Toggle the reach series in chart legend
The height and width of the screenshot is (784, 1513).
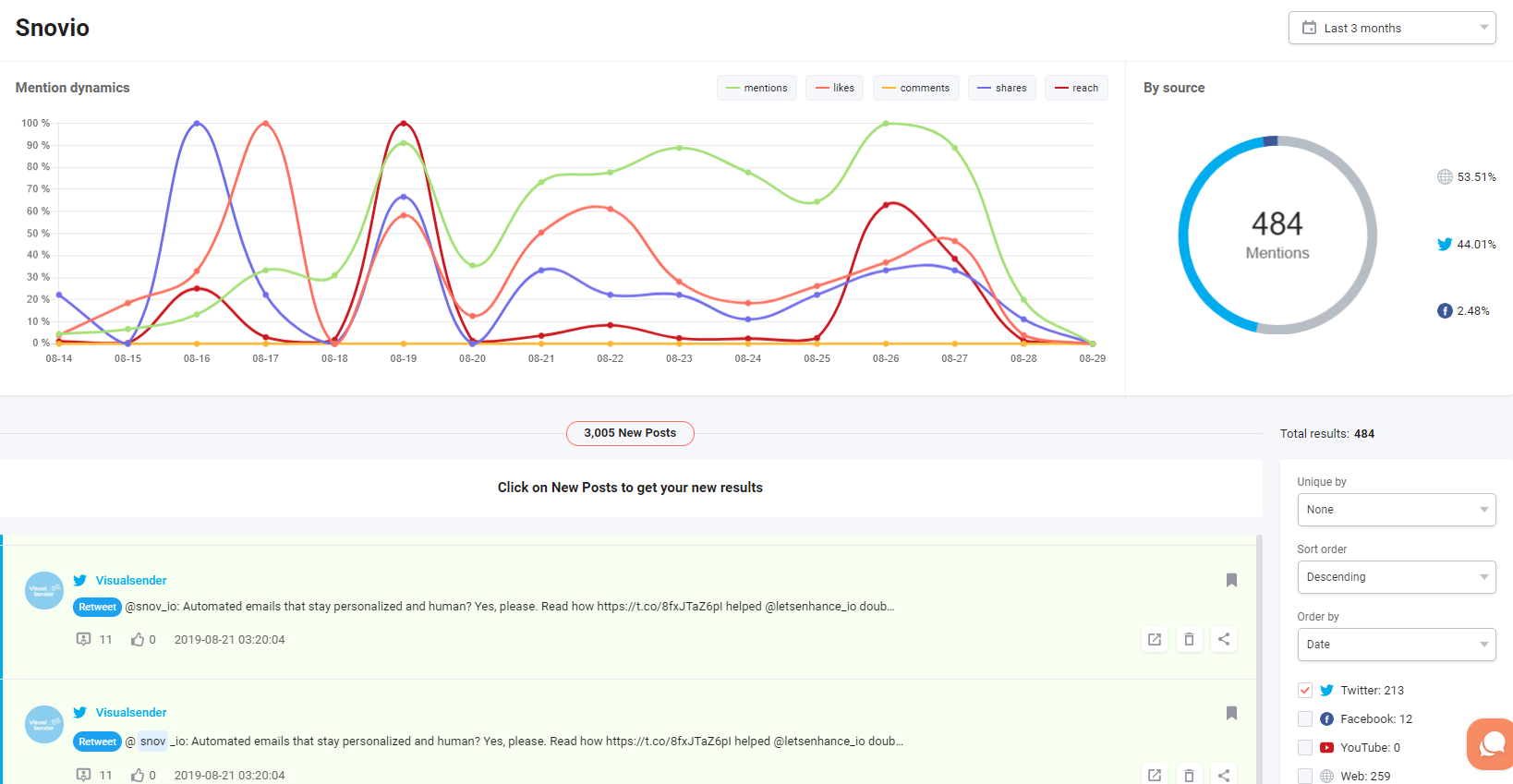[1076, 88]
